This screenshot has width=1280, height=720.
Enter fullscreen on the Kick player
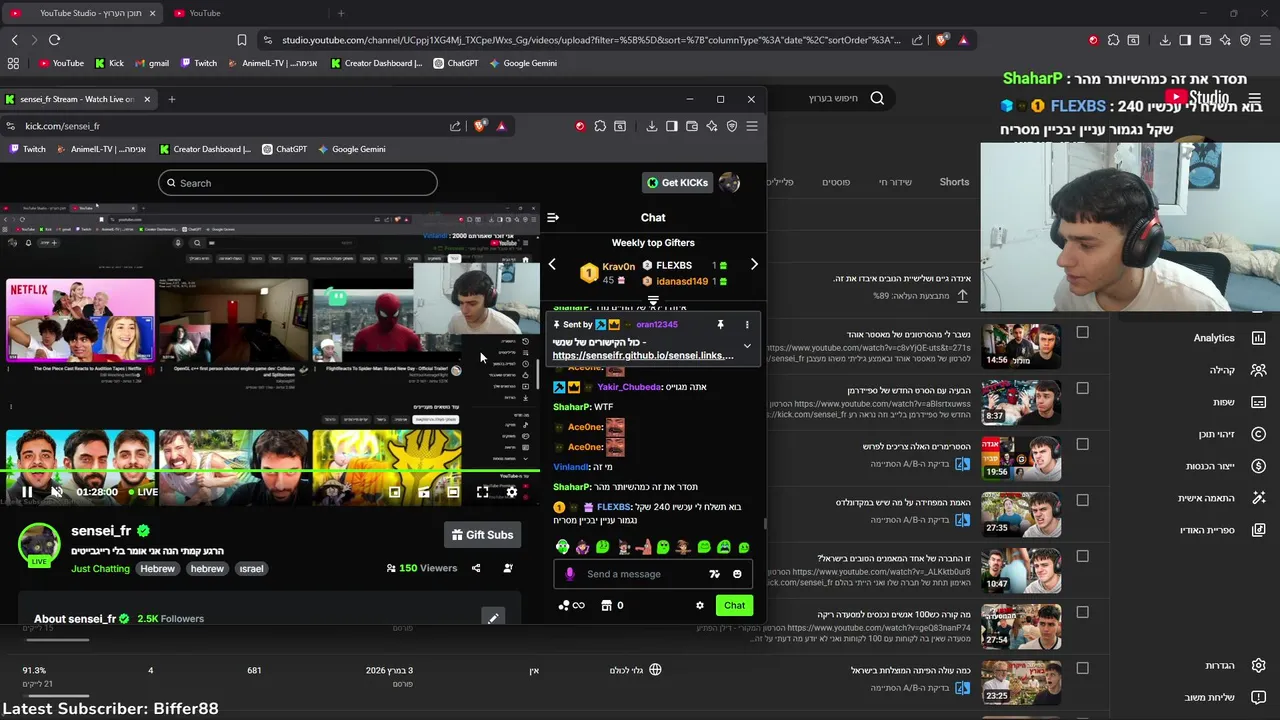point(482,492)
